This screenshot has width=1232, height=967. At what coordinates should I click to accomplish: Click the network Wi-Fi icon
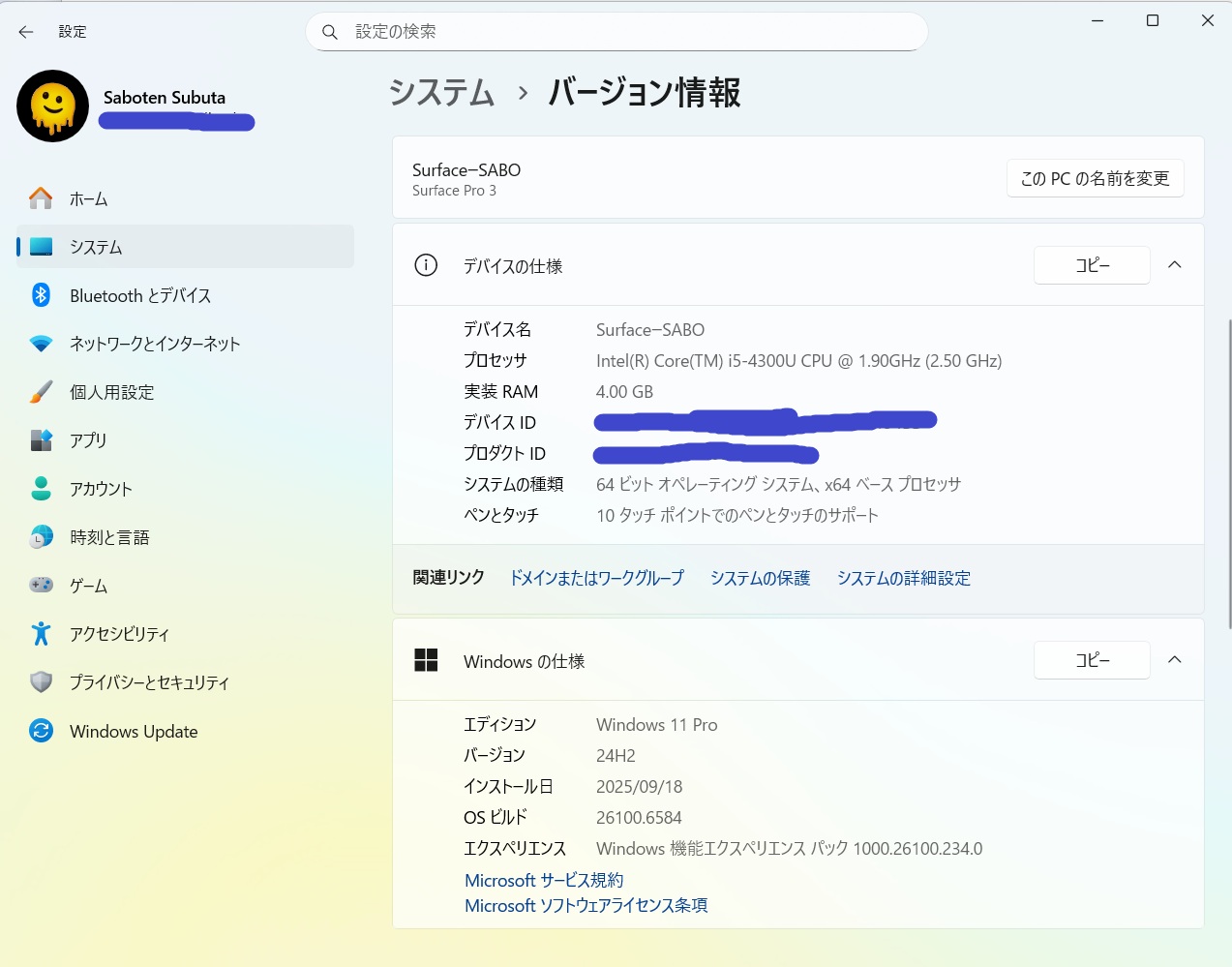tap(41, 344)
